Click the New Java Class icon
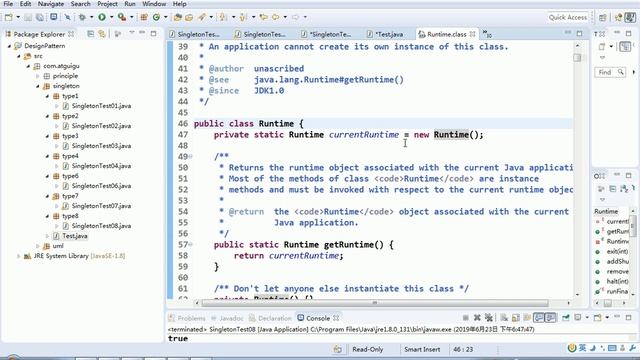Image resolution: width=640 pixels, height=360 pixels. point(156,17)
